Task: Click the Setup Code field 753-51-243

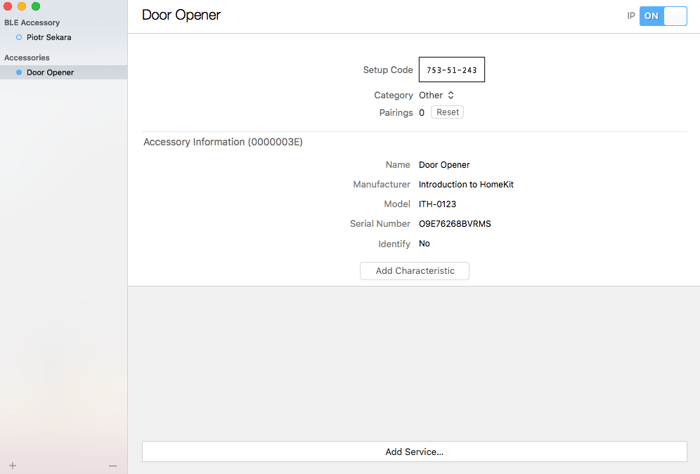Action: [451, 70]
